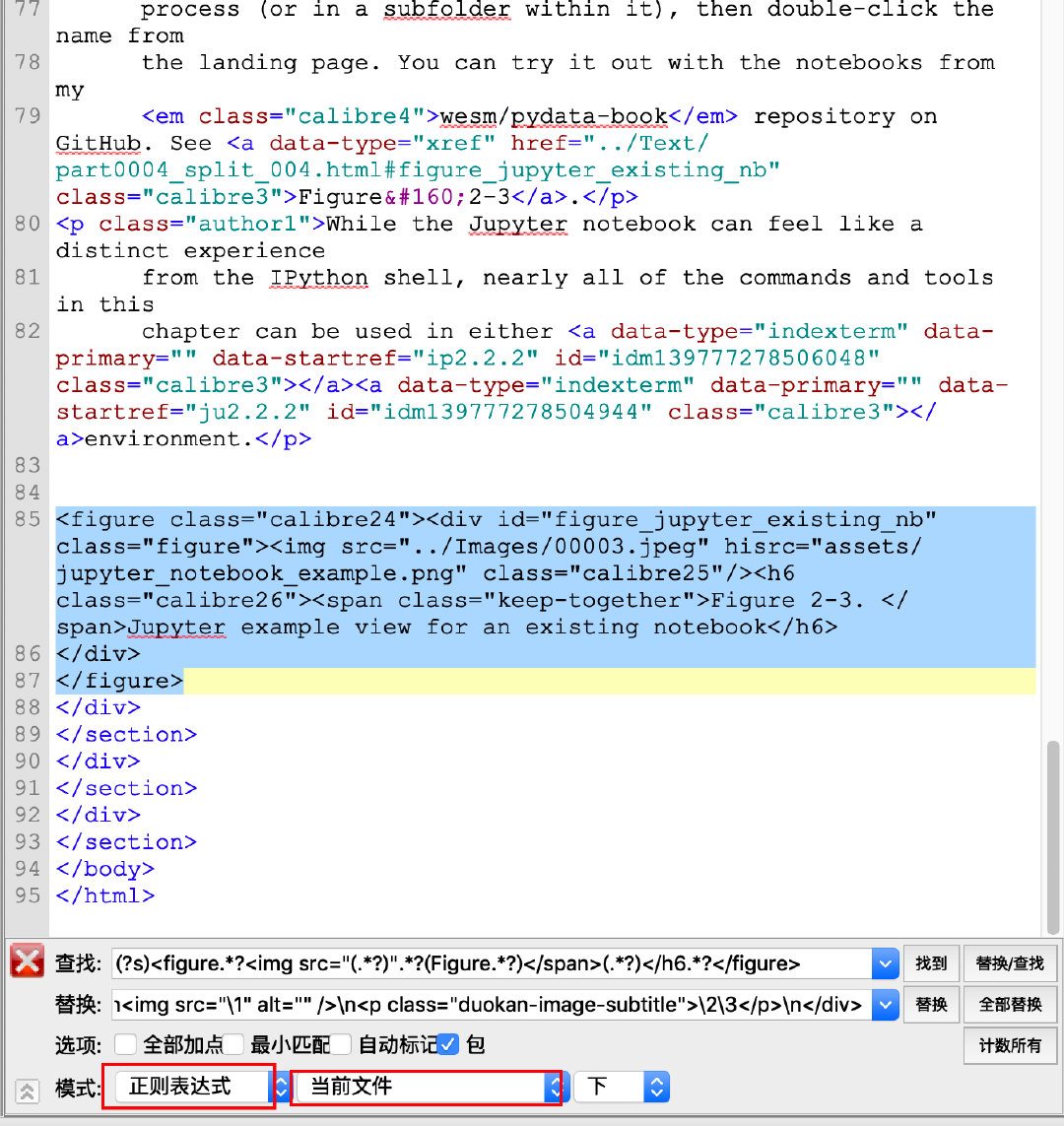The height and width of the screenshot is (1126, 1064).
Task: Collapse the find panel with double-chevron icon
Action: [x=27, y=1092]
